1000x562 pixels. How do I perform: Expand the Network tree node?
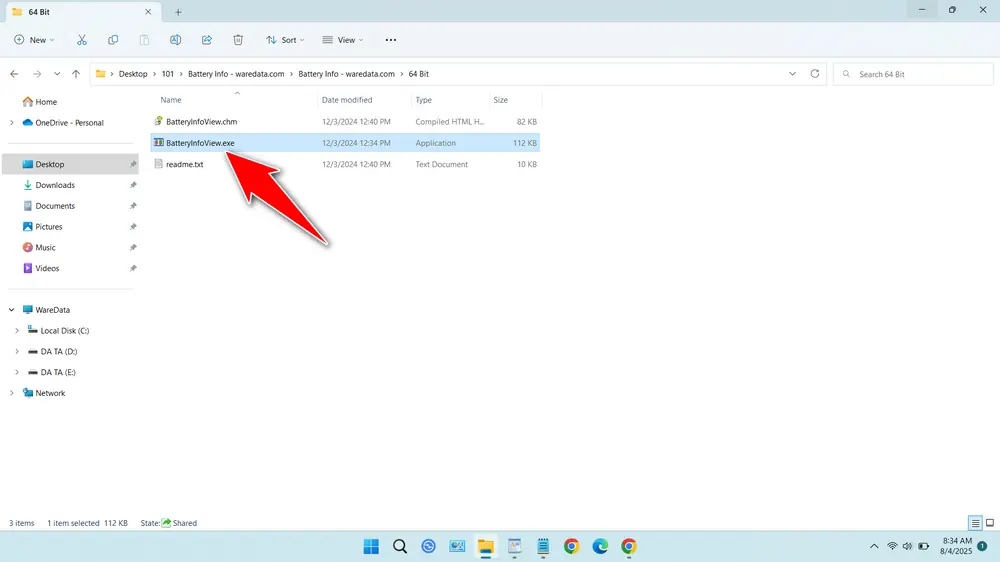click(11, 393)
